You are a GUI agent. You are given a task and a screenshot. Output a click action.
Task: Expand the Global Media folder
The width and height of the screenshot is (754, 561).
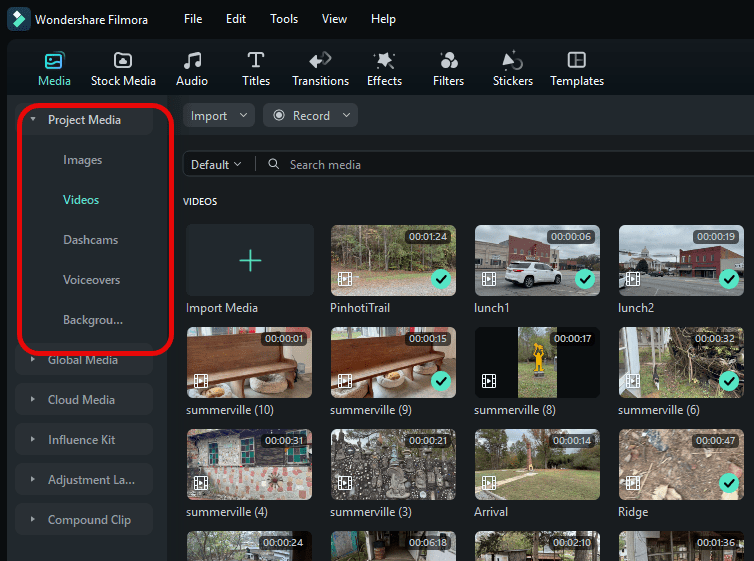(83, 360)
